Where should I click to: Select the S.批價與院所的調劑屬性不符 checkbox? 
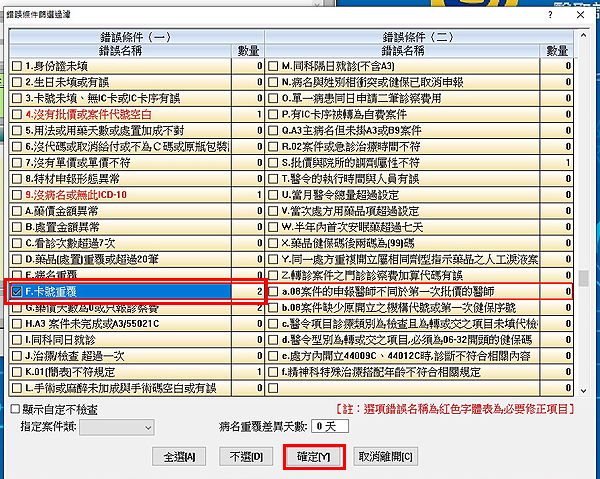273,163
